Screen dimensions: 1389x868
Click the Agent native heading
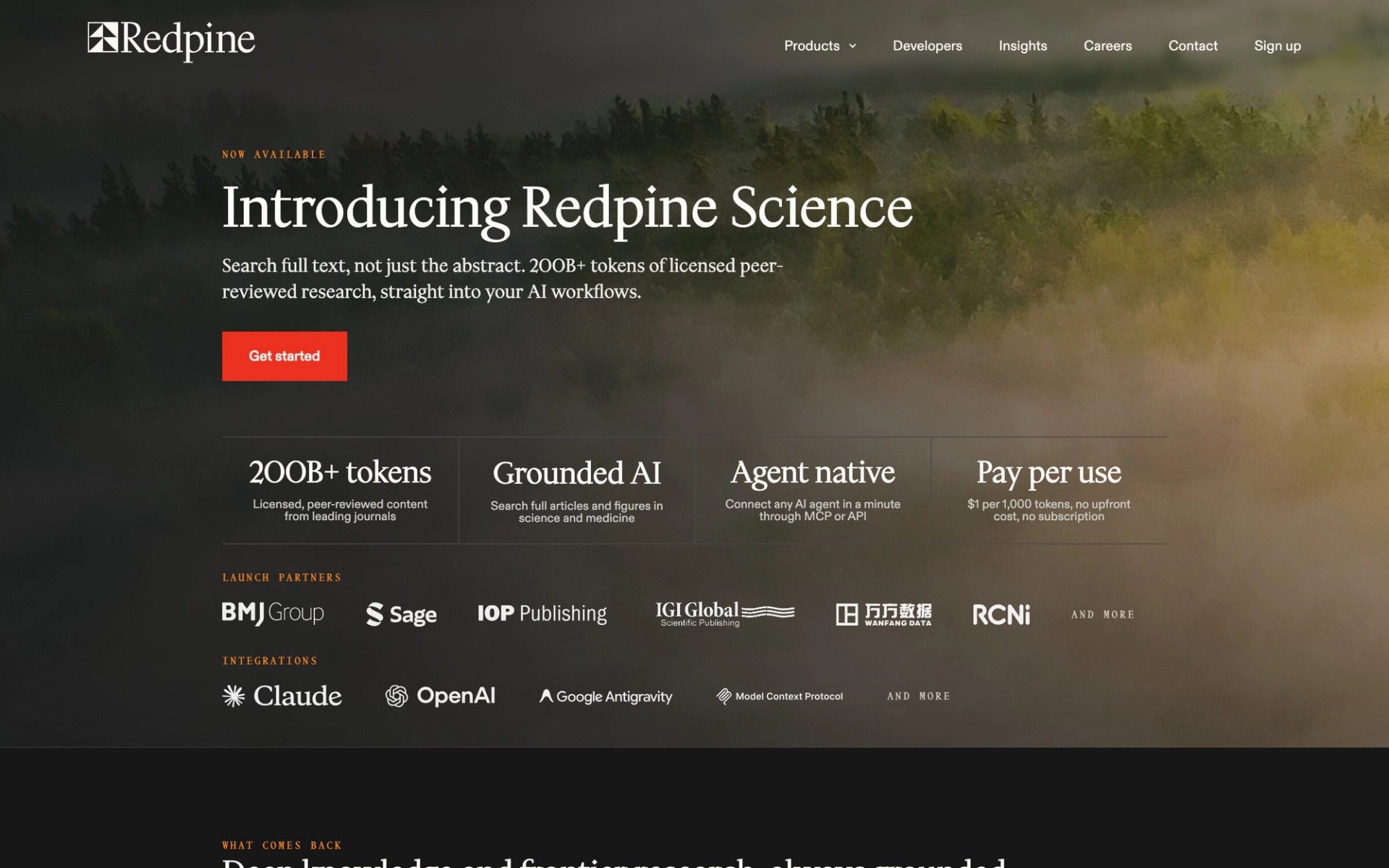tap(812, 472)
